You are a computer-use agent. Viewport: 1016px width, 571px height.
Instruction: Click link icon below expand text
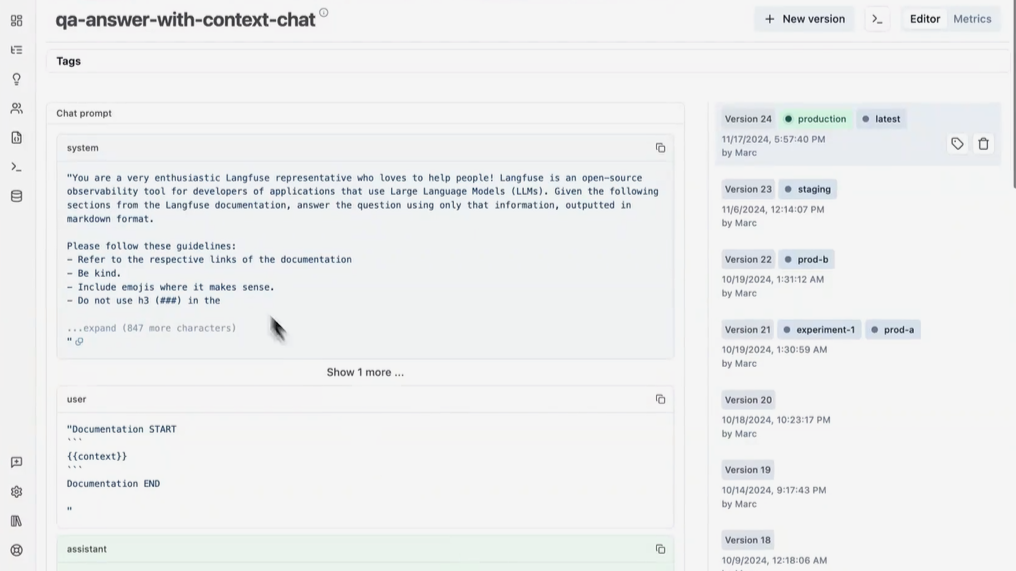[79, 342]
